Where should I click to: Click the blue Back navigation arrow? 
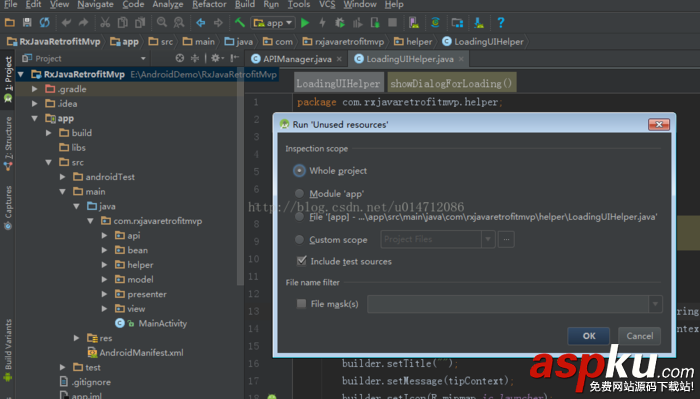200,22
